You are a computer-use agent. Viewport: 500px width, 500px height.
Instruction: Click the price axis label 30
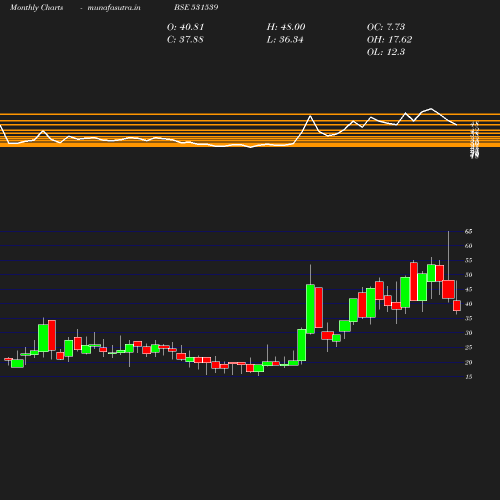tap(468, 333)
